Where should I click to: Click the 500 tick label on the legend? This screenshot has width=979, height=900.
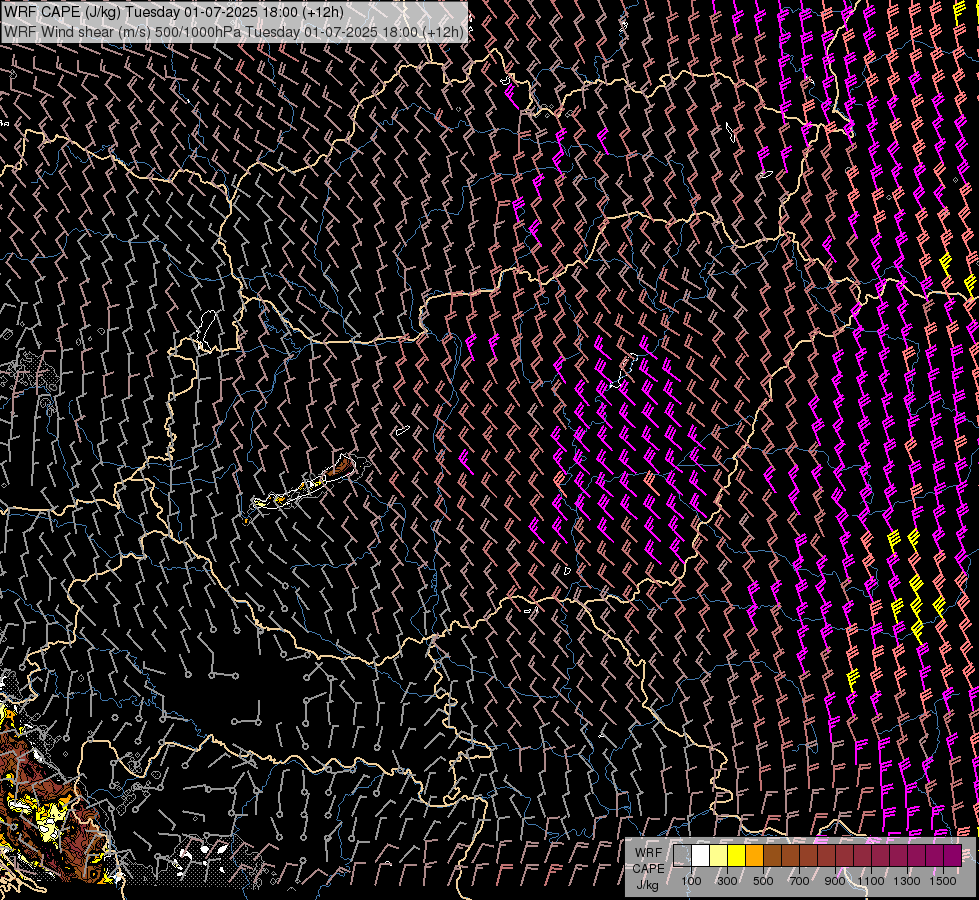(x=763, y=881)
